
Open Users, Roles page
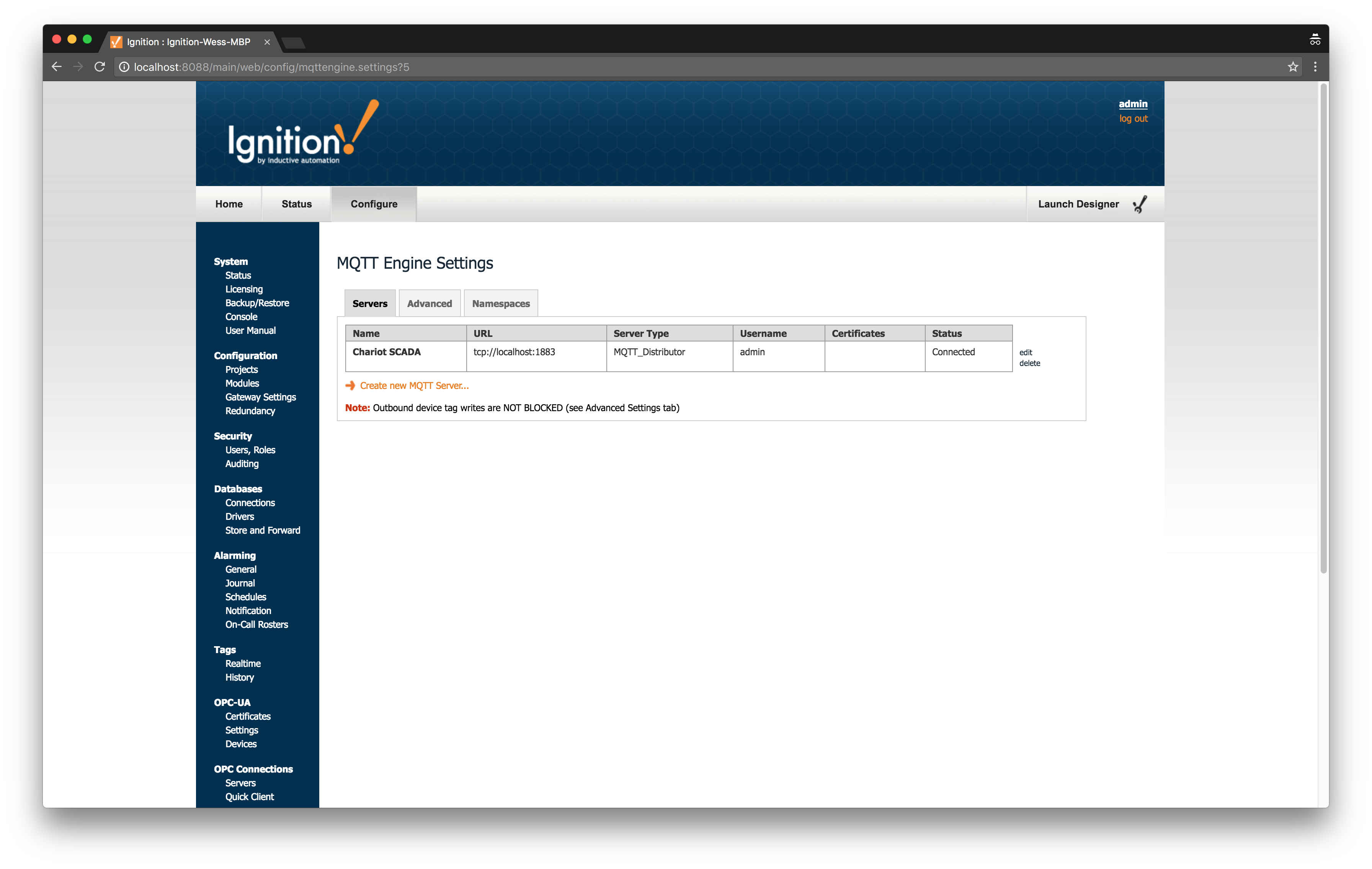pyautogui.click(x=250, y=449)
